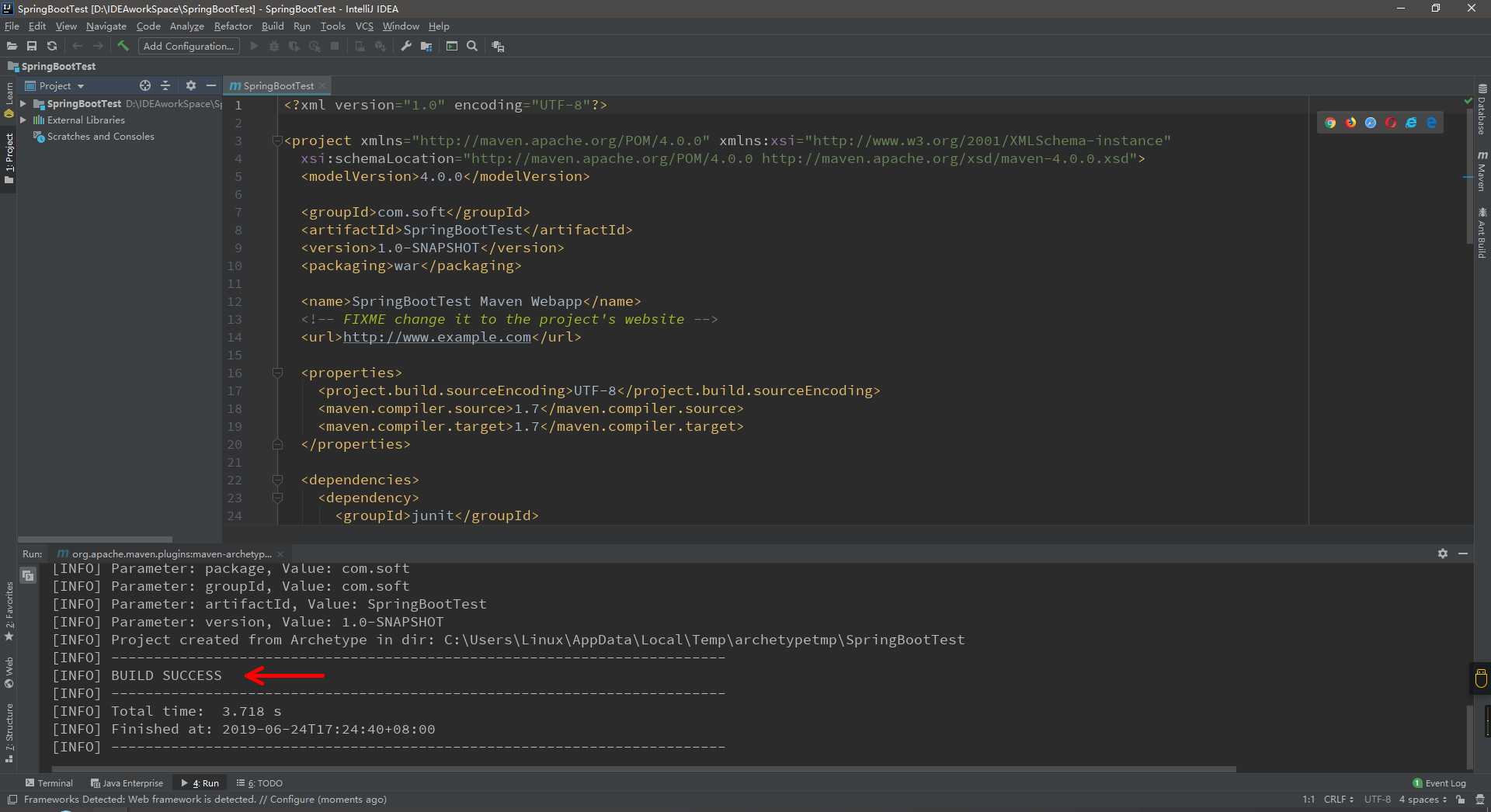Synchronize project with the refresh icon
Screen dimensions: 1491x812
(52, 47)
